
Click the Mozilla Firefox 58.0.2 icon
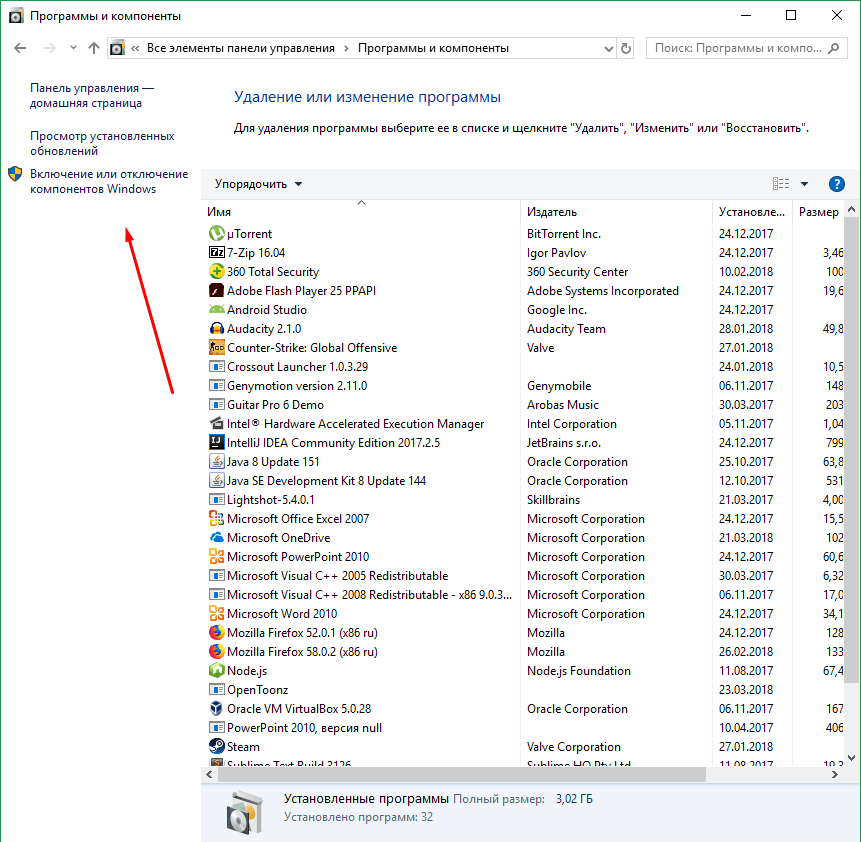pyautogui.click(x=216, y=651)
